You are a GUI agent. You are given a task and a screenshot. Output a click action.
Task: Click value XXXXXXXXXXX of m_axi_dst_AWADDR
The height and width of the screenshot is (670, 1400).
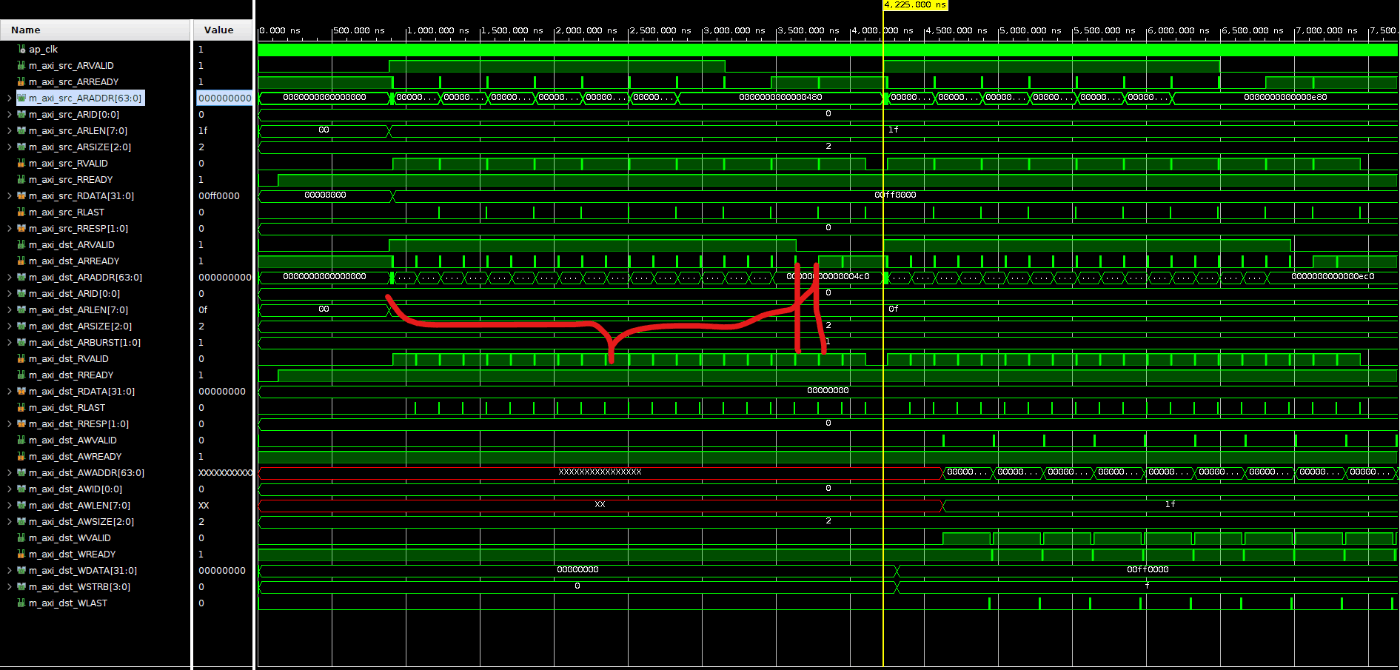(x=224, y=473)
